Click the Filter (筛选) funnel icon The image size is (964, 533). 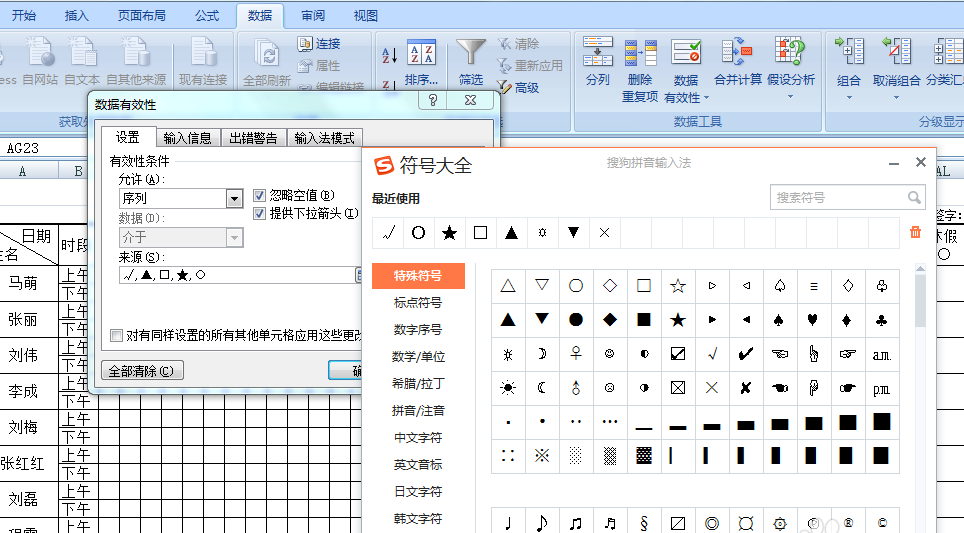point(471,52)
